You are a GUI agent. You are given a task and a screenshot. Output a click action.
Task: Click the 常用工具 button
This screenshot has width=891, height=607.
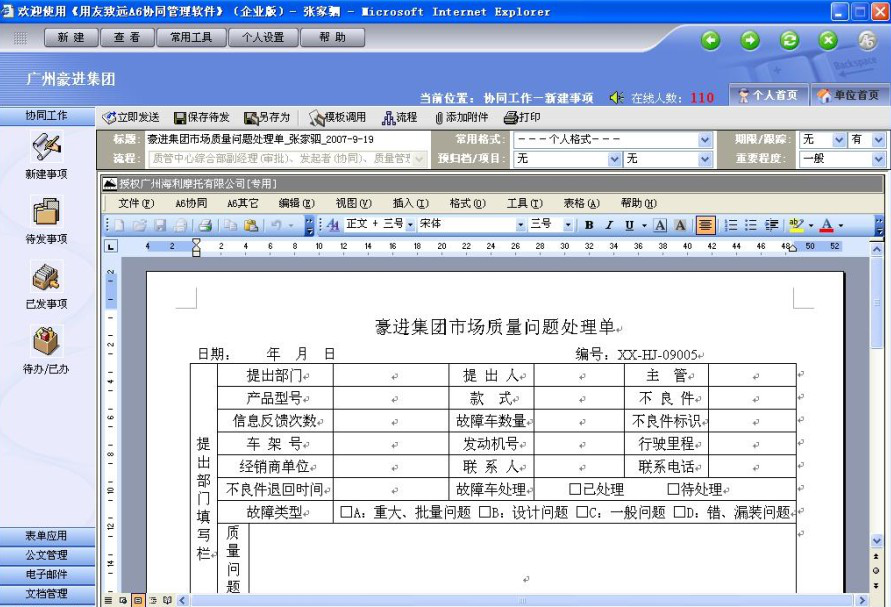[191, 38]
